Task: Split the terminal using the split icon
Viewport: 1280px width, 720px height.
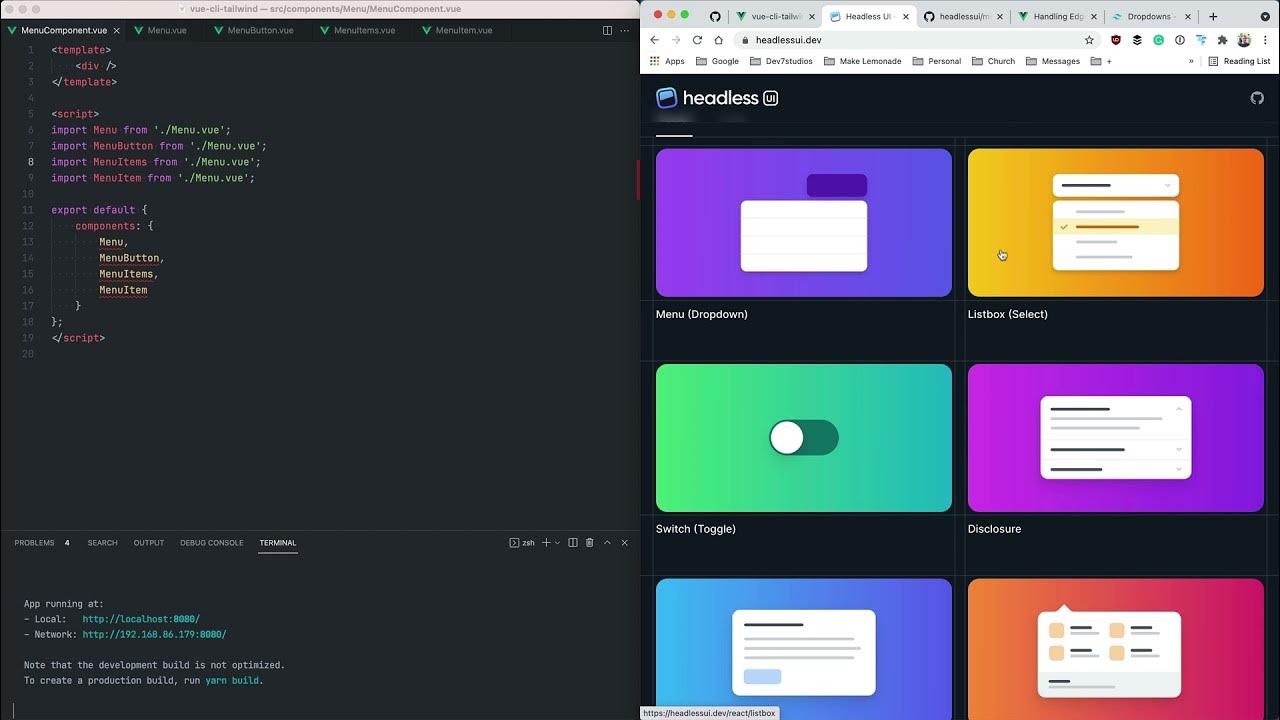Action: coord(573,543)
